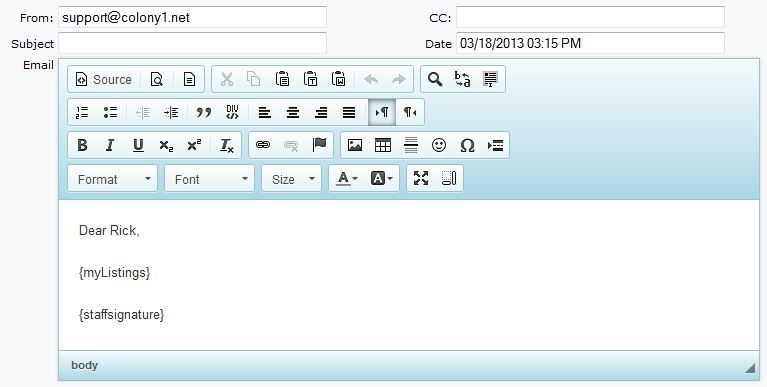767x387 pixels.
Task: Open the Templates document icon
Action: (x=189, y=79)
